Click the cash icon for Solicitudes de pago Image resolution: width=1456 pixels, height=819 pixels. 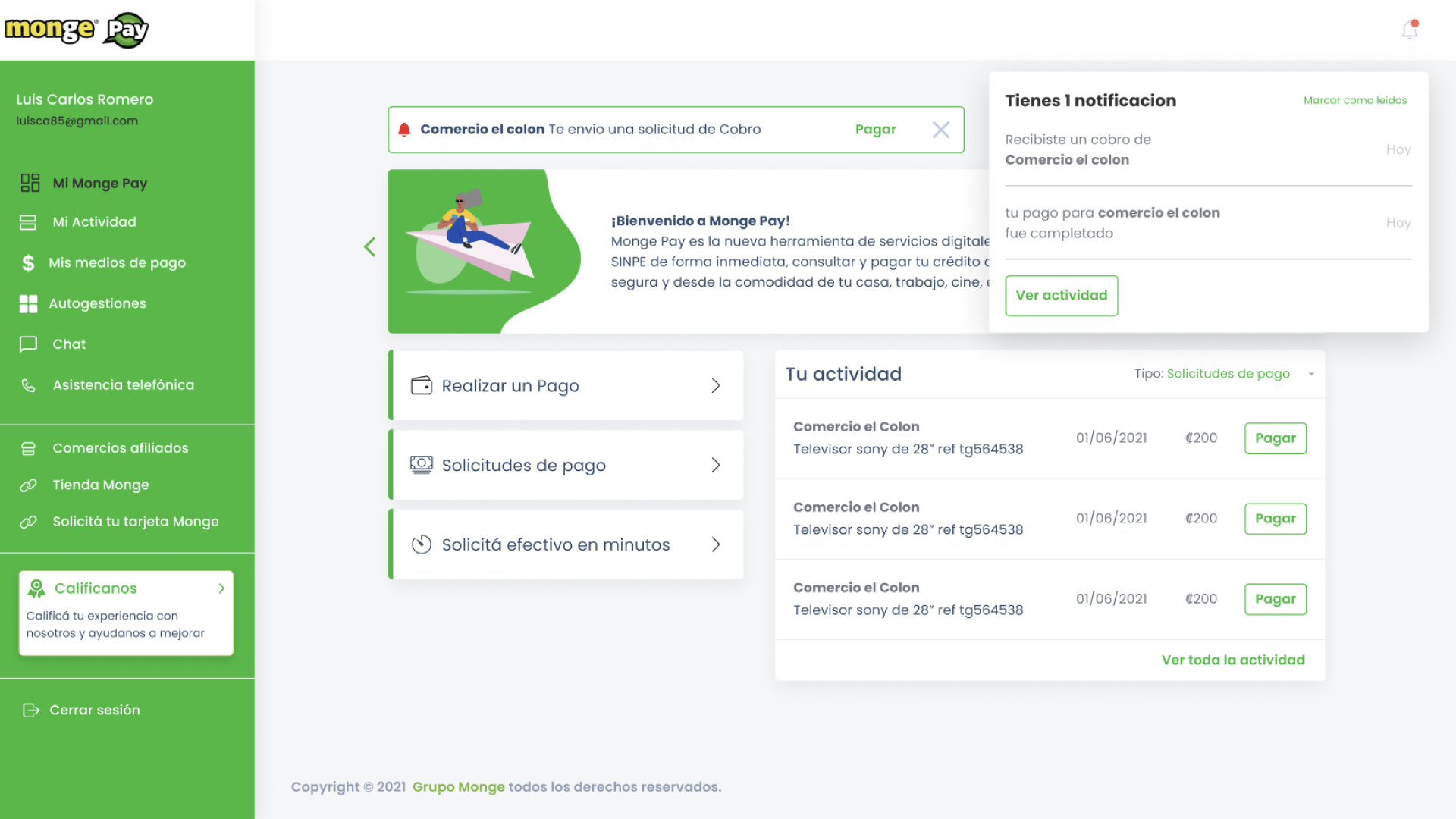pyautogui.click(x=422, y=465)
